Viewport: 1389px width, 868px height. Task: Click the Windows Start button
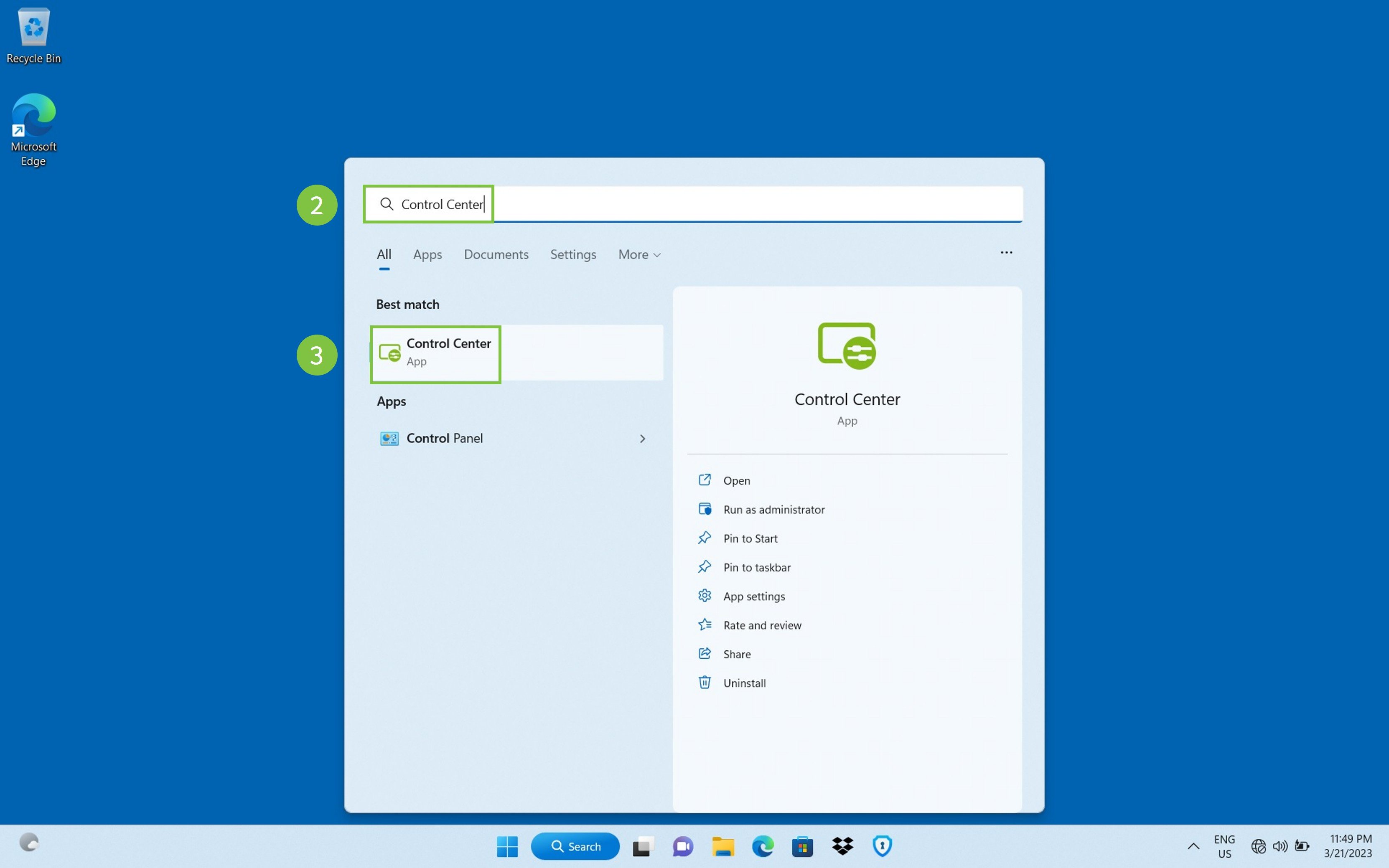pyautogui.click(x=507, y=846)
